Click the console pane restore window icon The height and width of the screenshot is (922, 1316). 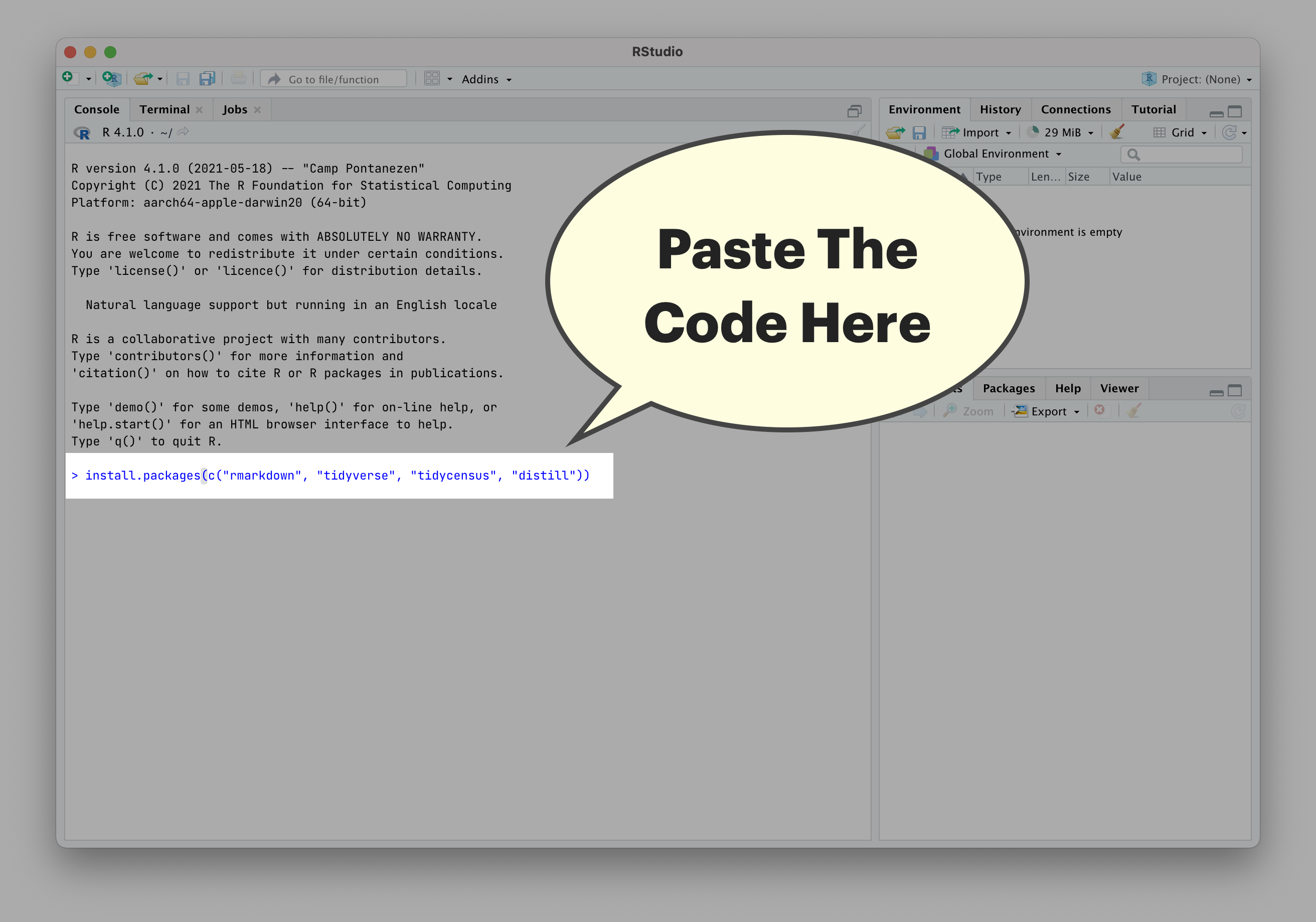pyautogui.click(x=855, y=111)
